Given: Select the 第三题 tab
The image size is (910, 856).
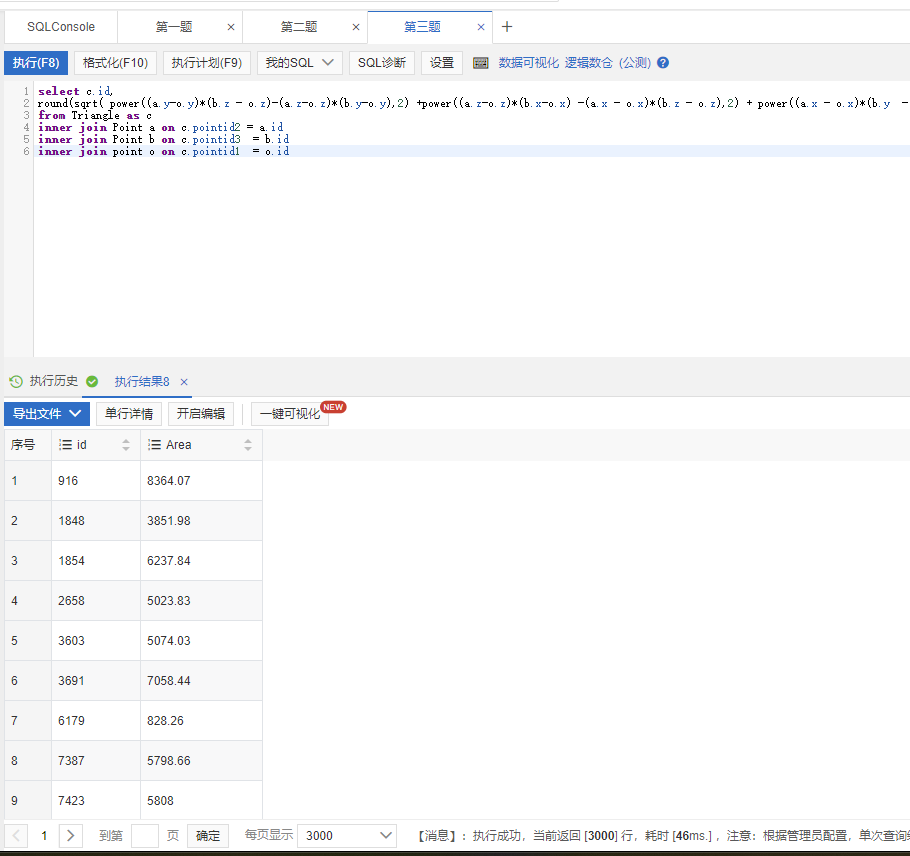Looking at the screenshot, I should click(422, 27).
